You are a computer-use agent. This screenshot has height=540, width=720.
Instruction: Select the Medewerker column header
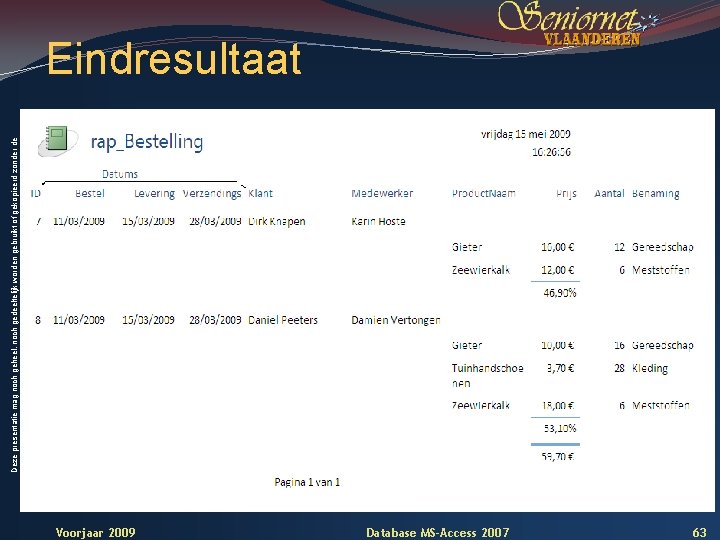(382, 193)
